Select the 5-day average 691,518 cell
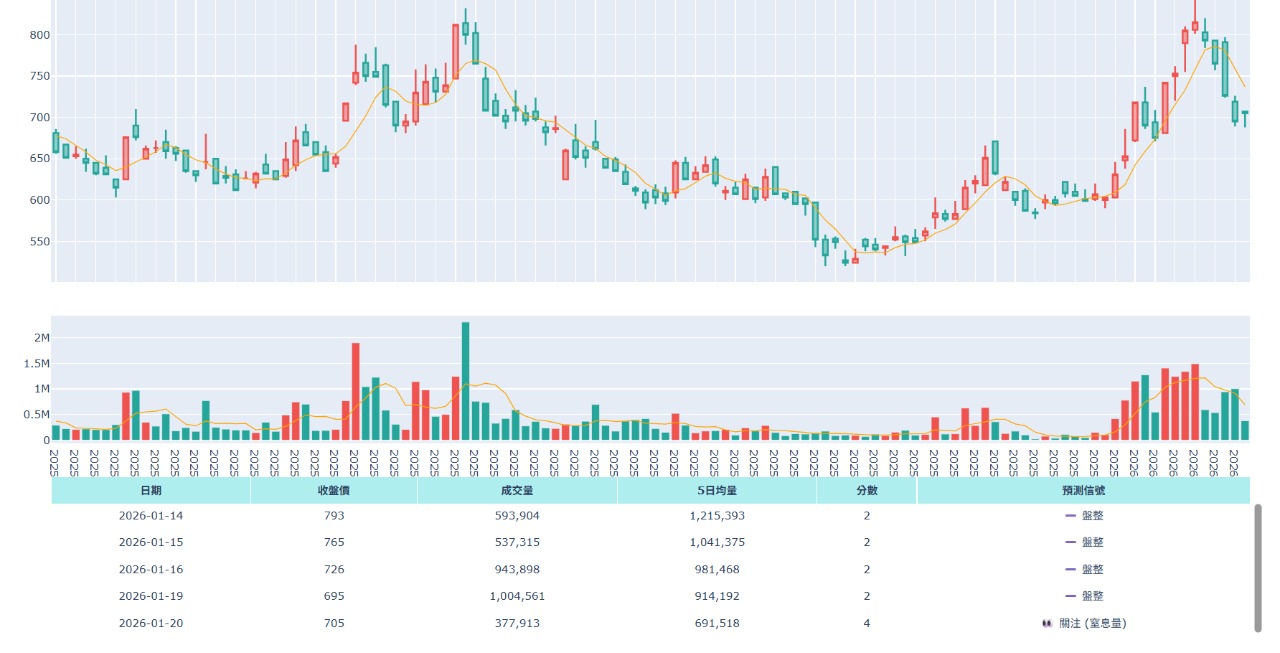The width and height of the screenshot is (1280, 653). 716,623
